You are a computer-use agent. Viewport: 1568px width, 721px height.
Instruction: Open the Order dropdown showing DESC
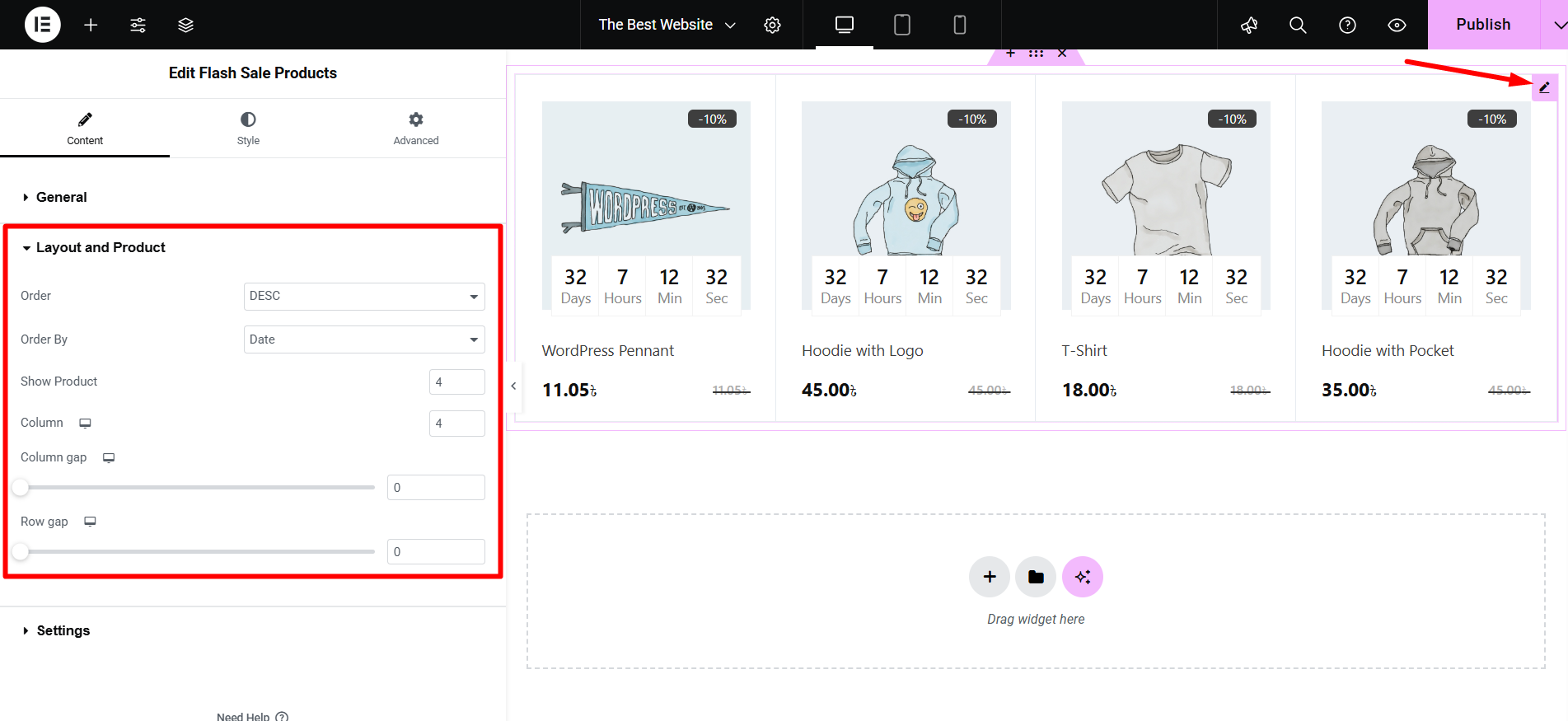[x=363, y=296]
